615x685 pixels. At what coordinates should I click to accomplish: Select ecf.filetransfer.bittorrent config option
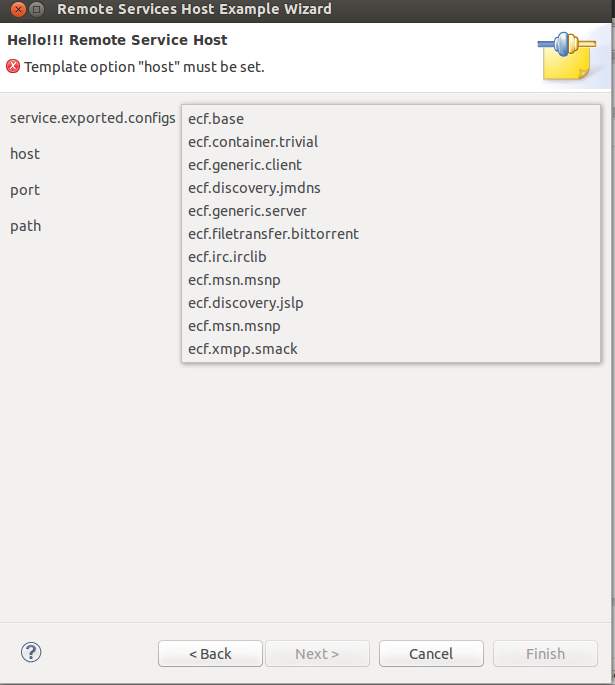[273, 234]
